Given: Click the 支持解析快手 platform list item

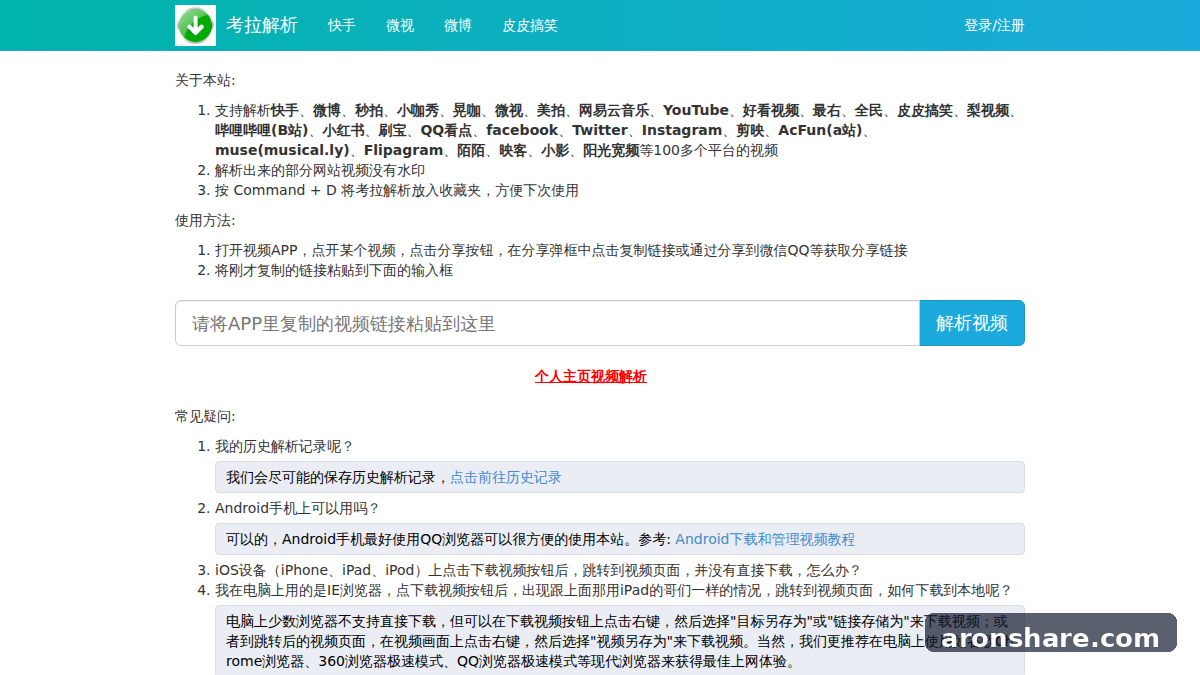Looking at the screenshot, I should tap(620, 130).
